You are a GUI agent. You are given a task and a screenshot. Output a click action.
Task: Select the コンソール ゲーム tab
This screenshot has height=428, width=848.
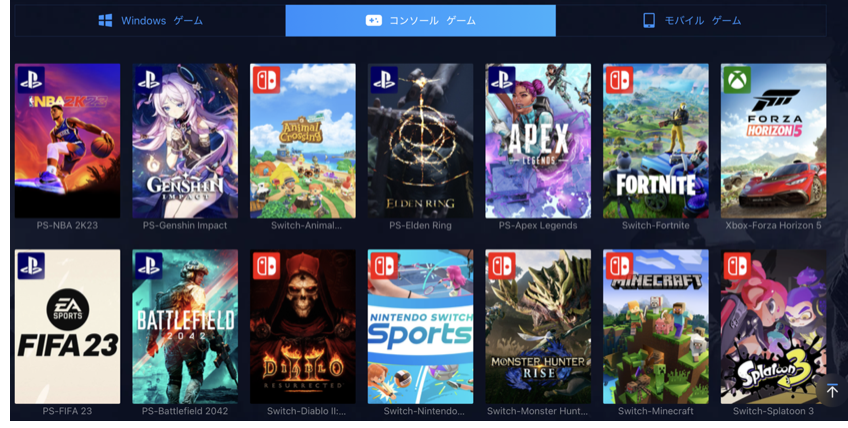click(420, 21)
